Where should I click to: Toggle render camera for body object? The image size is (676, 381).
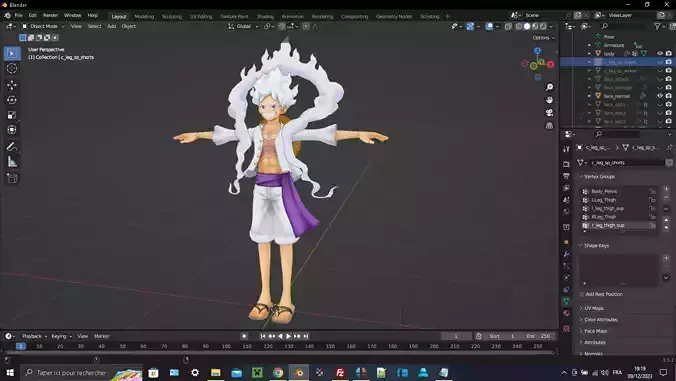(x=669, y=53)
